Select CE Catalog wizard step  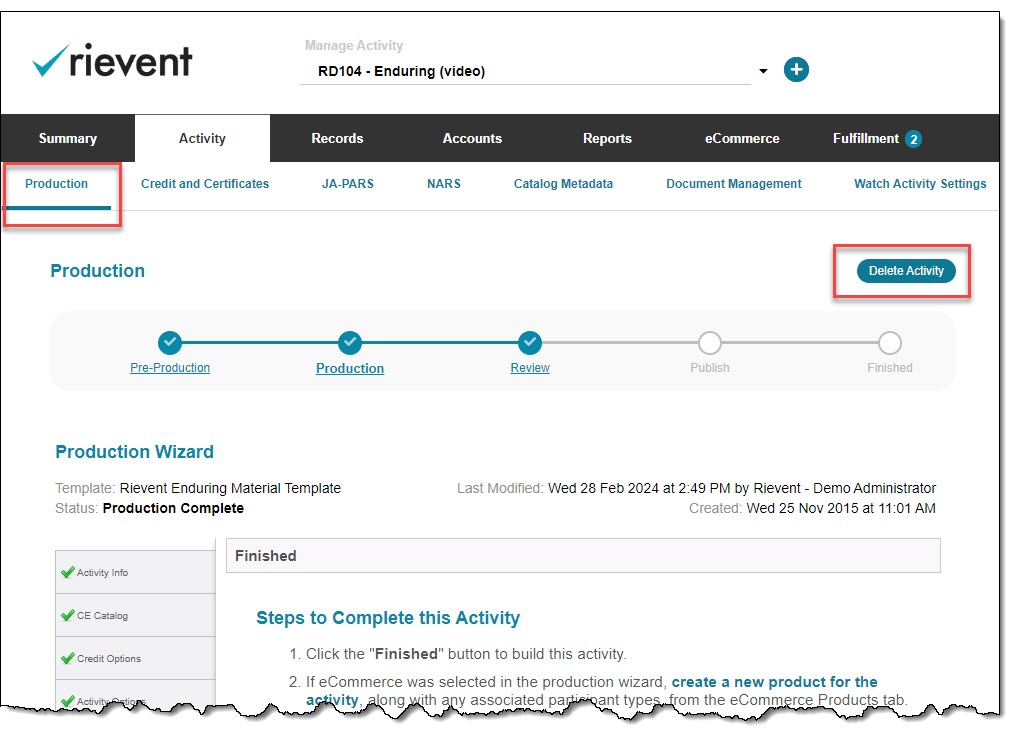coord(135,615)
